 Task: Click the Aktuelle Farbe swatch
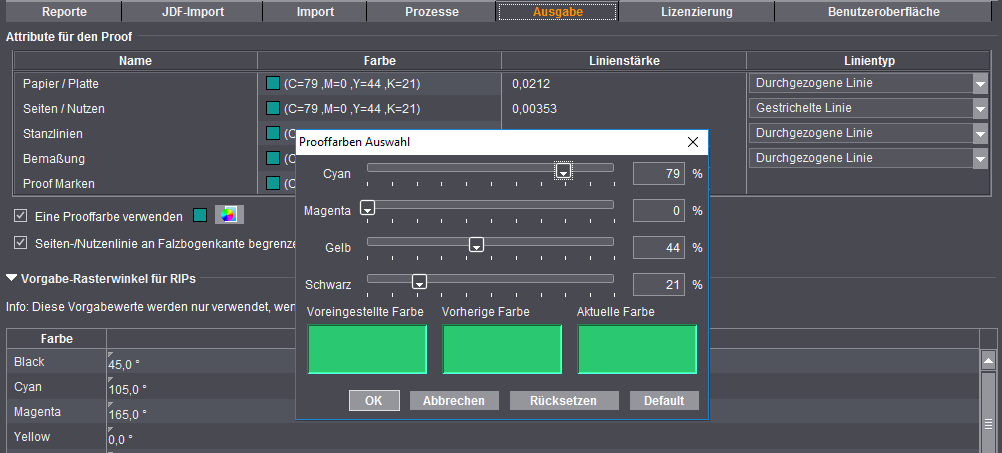pos(637,349)
